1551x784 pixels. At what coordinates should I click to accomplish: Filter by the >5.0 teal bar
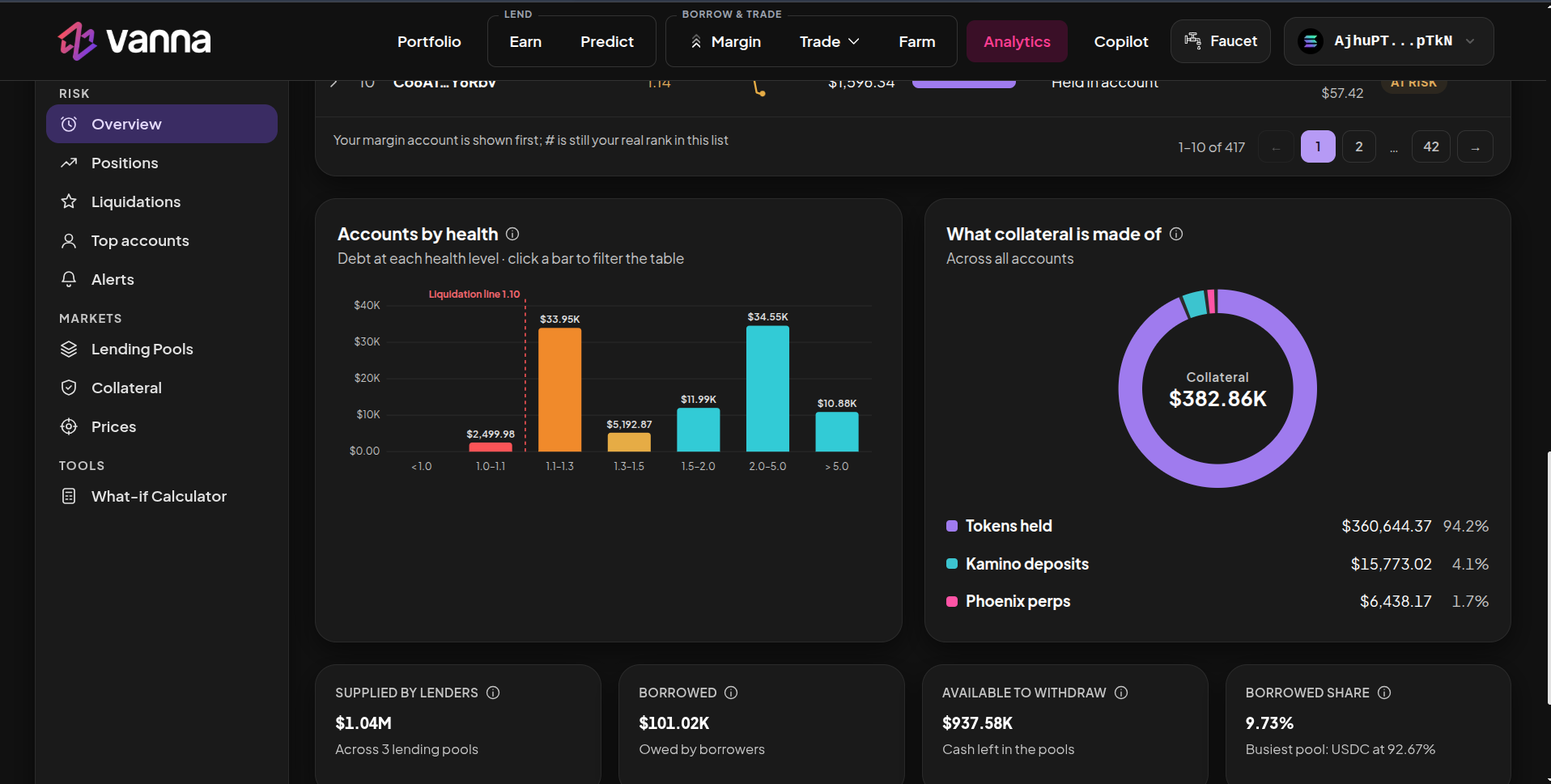(837, 431)
